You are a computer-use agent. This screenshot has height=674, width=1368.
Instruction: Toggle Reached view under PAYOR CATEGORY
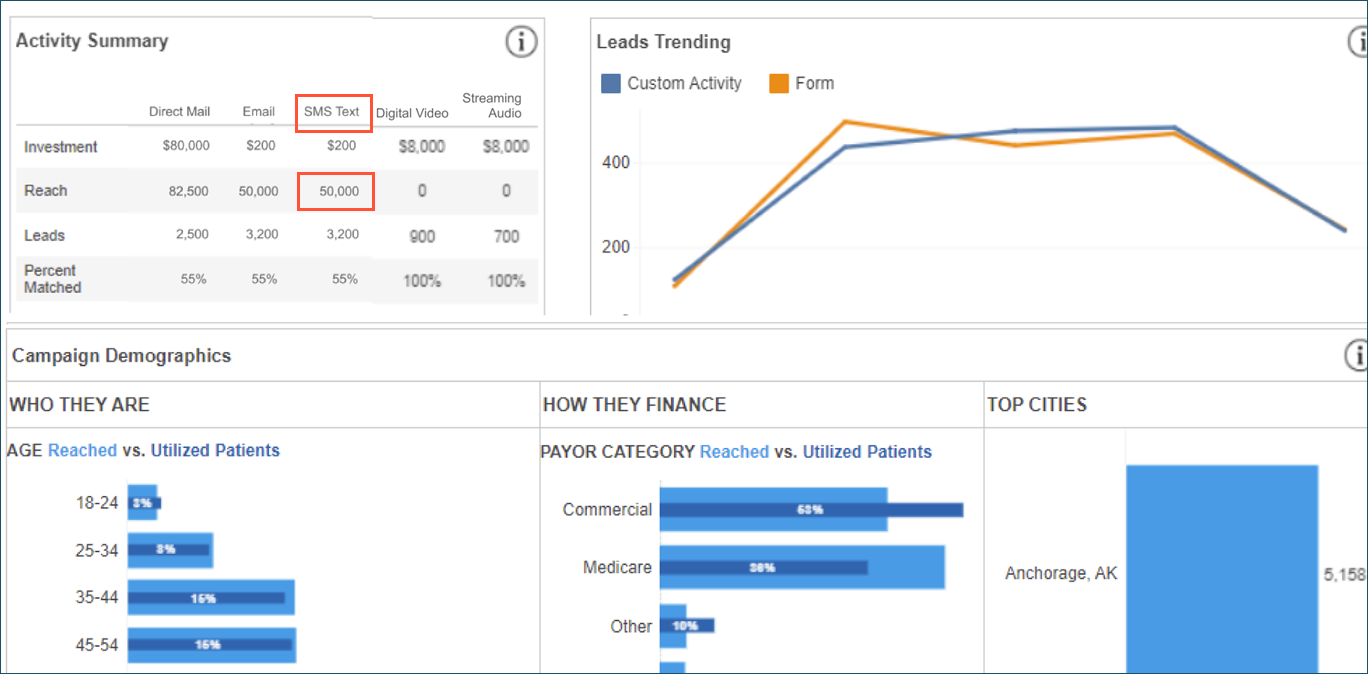735,452
